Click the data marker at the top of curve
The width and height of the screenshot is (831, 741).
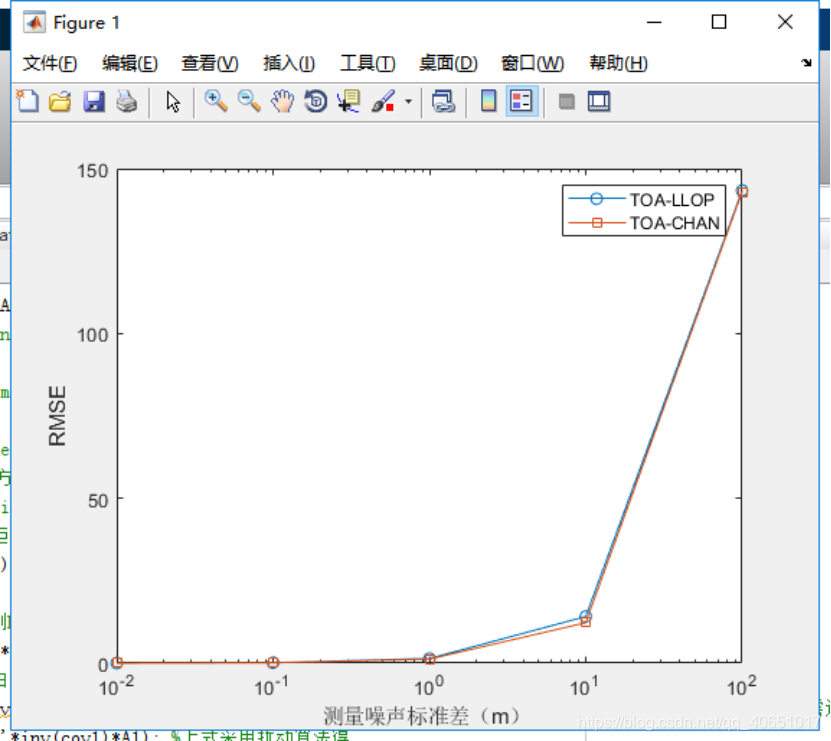point(742,191)
